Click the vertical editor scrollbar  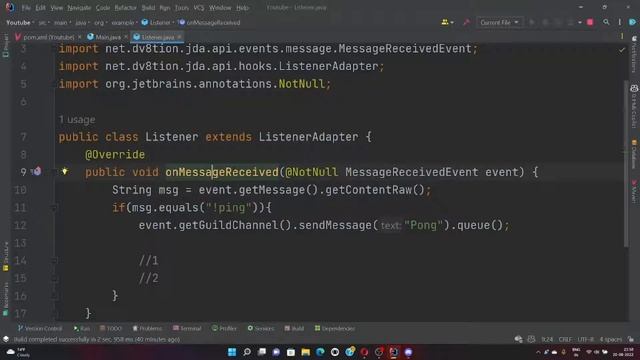627,163
